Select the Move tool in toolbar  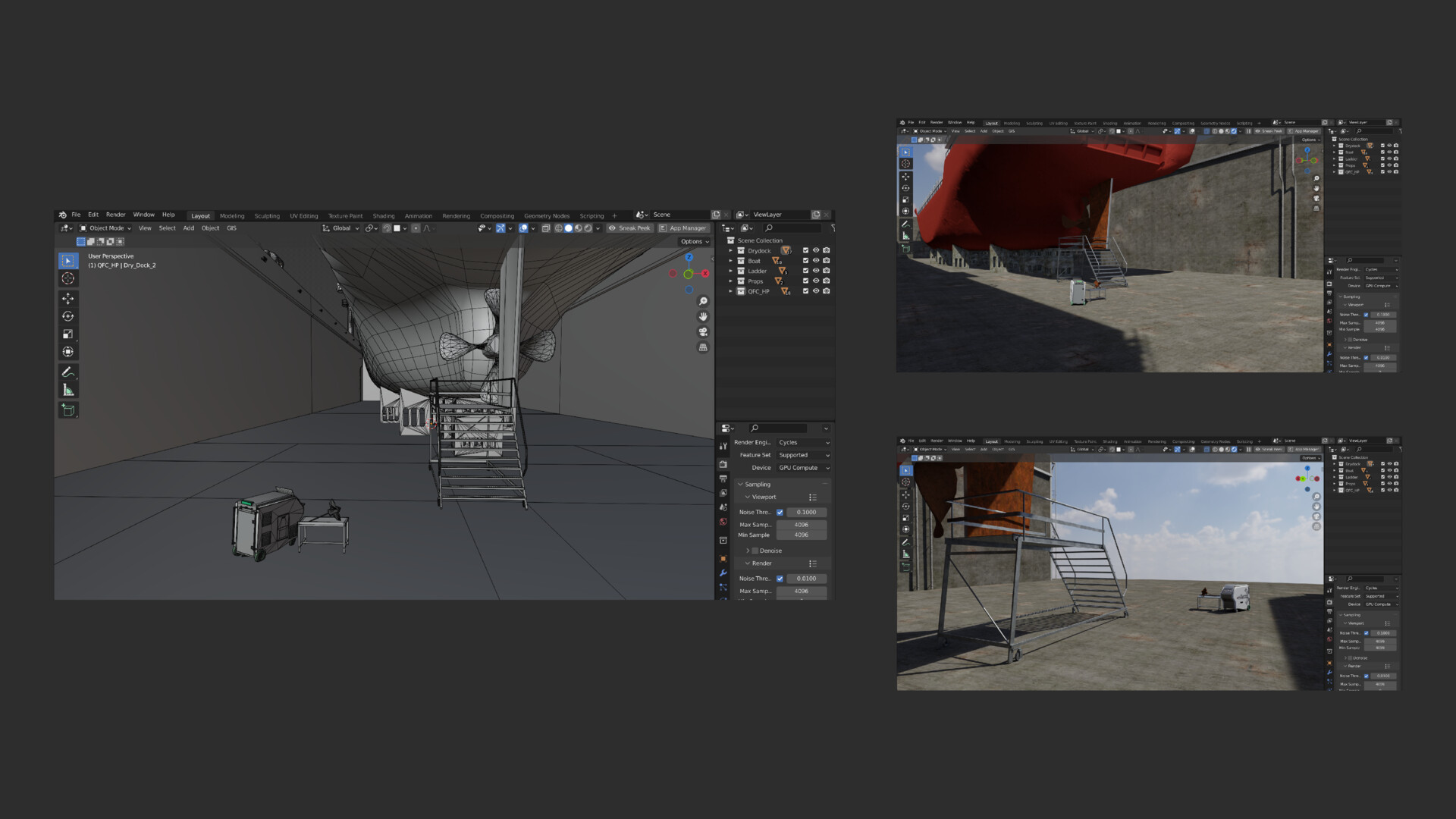click(68, 299)
